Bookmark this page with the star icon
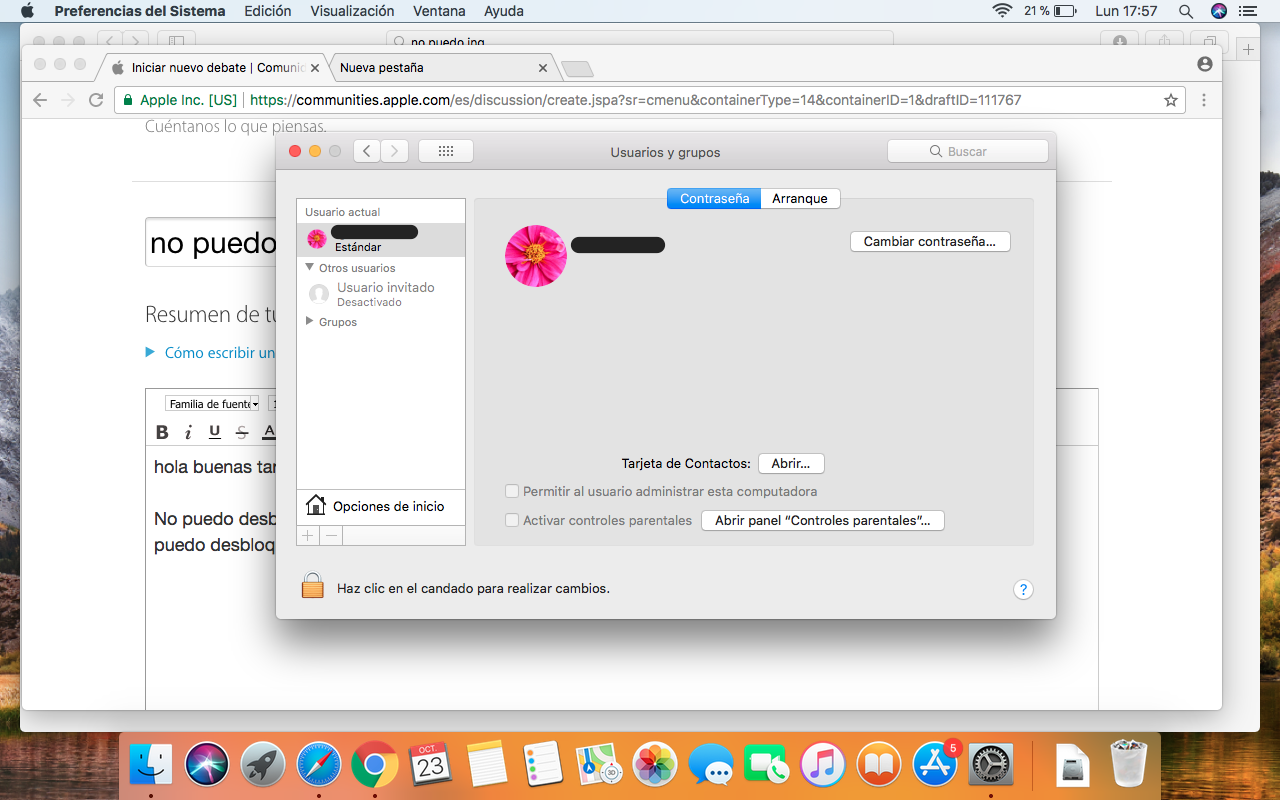Screen dimensions: 1280x800 (1170, 100)
